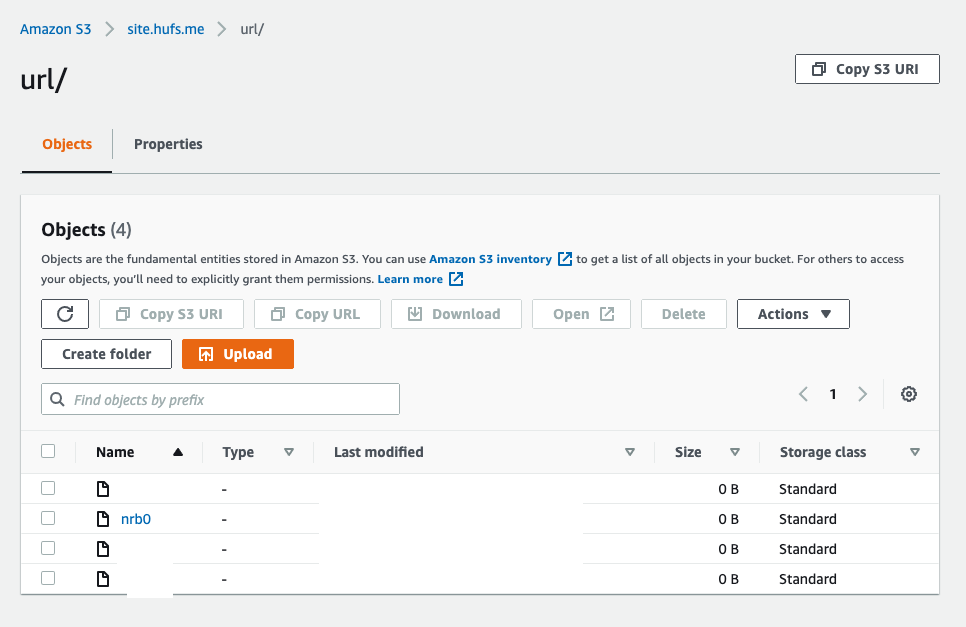Focus the Find objects by prefix field

click(x=221, y=399)
